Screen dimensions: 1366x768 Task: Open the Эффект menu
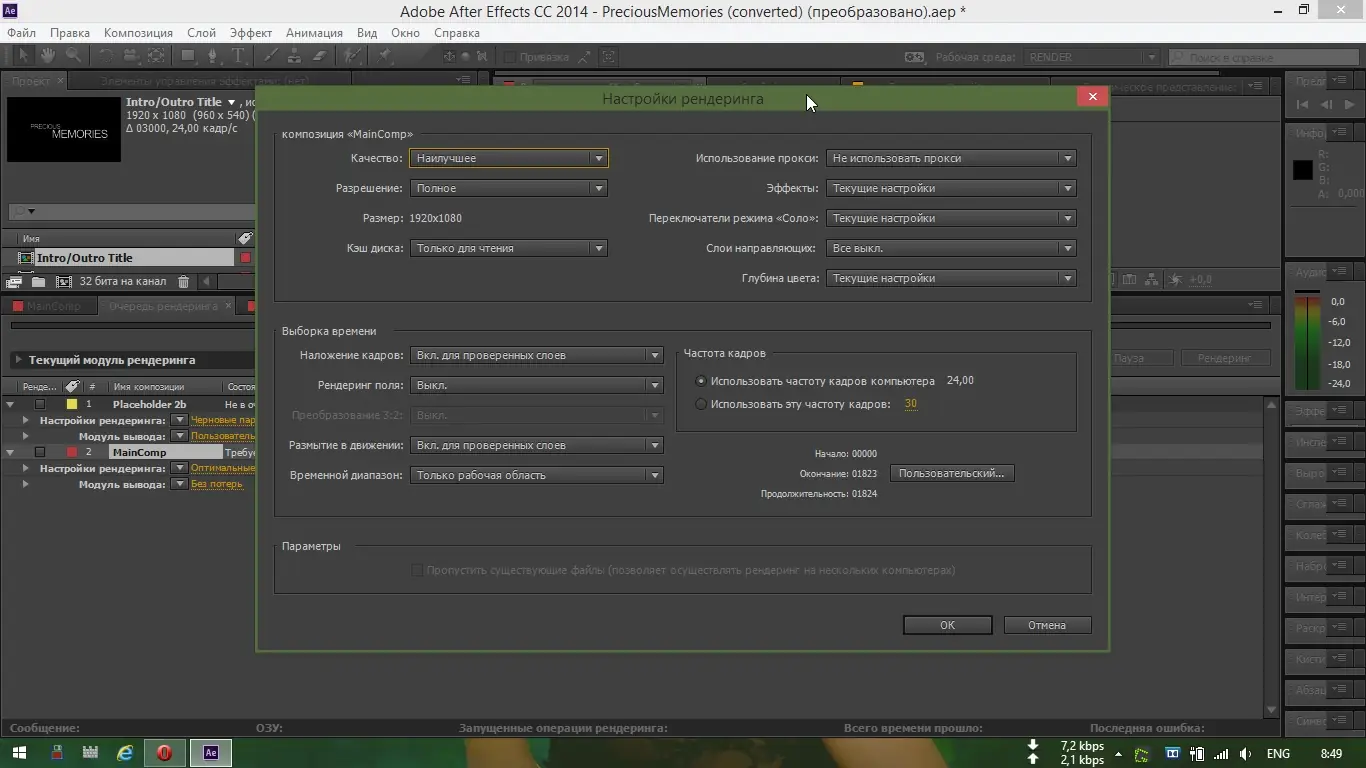[251, 33]
